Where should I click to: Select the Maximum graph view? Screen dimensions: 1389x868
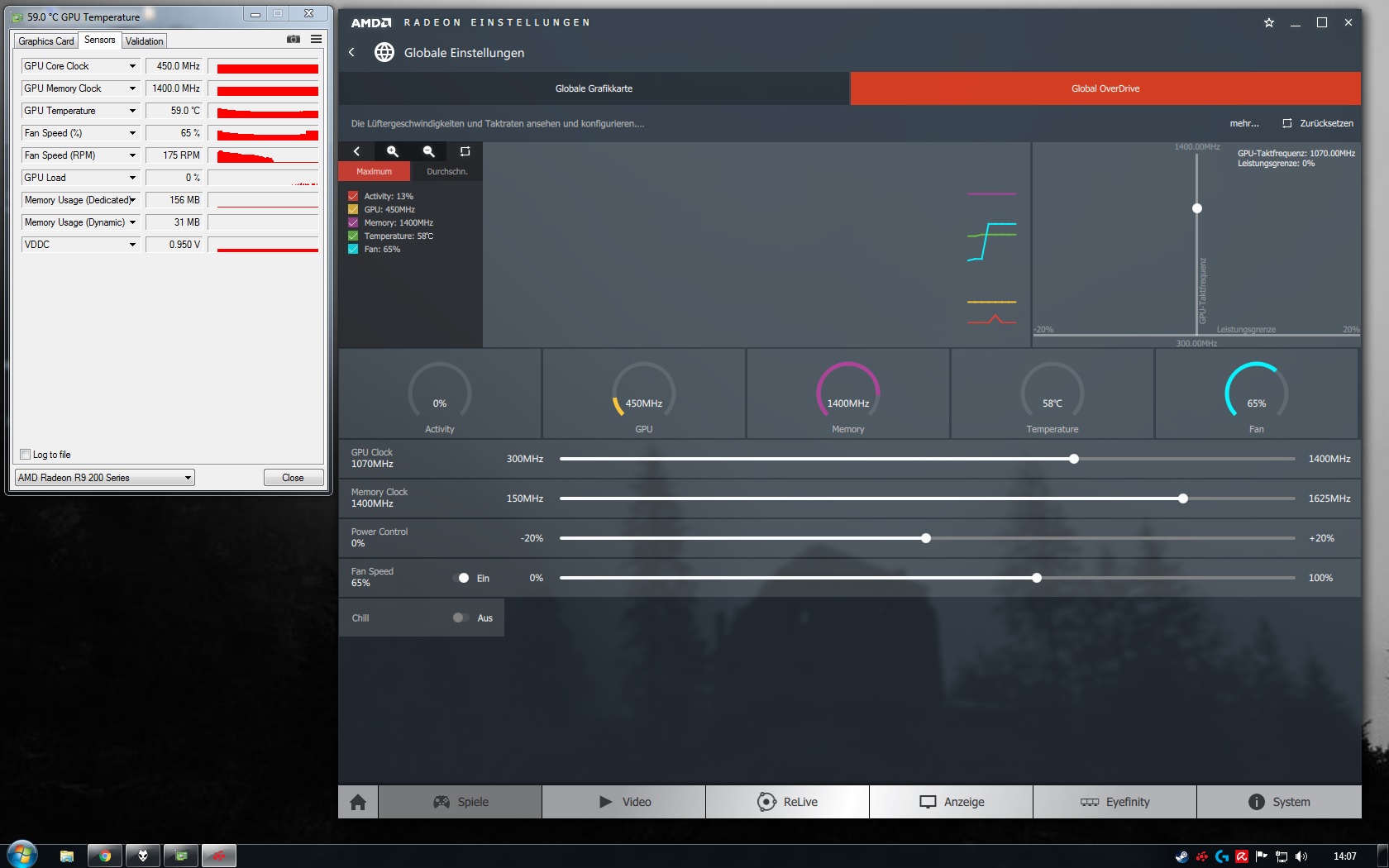coord(375,171)
